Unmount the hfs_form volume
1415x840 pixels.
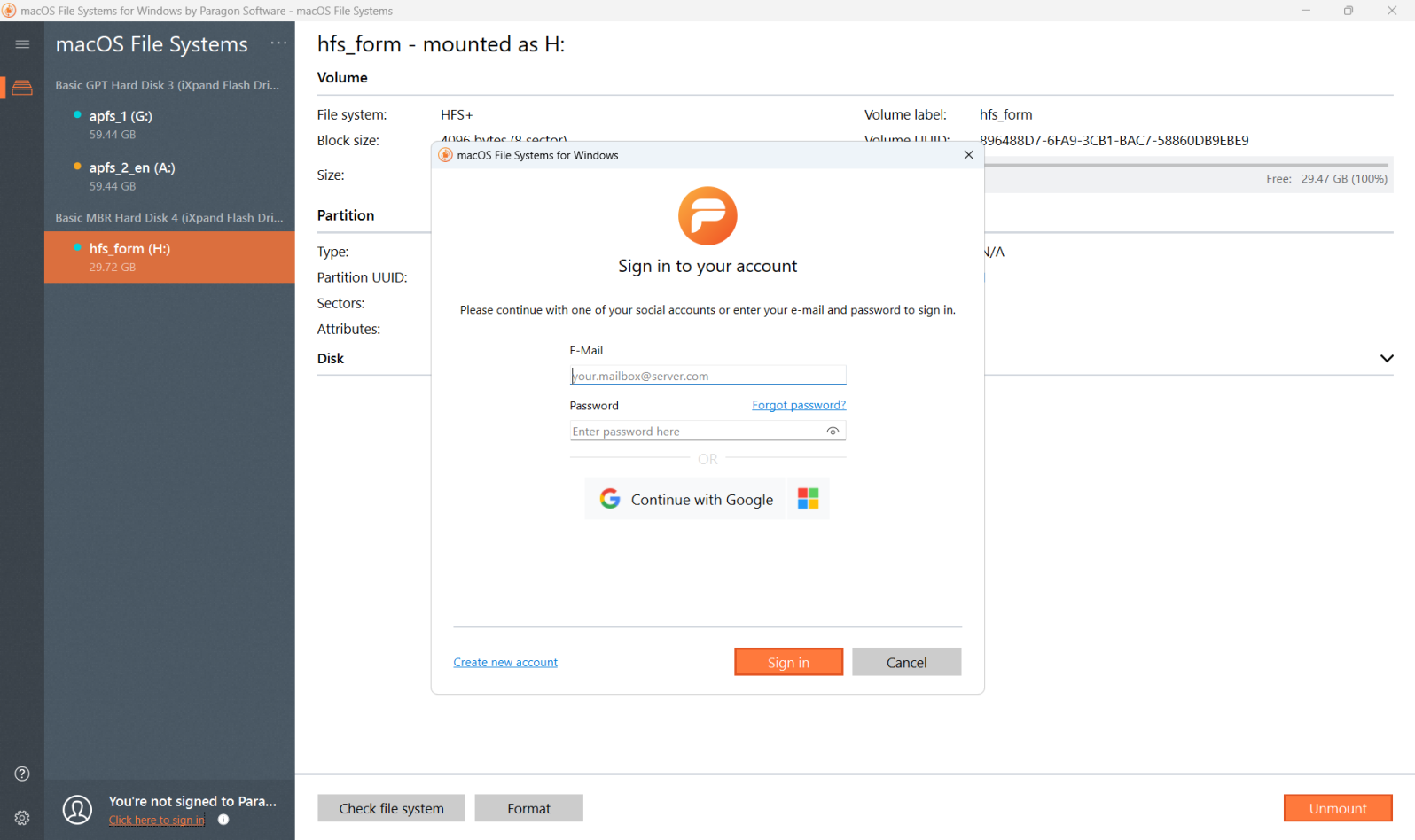tap(1338, 808)
